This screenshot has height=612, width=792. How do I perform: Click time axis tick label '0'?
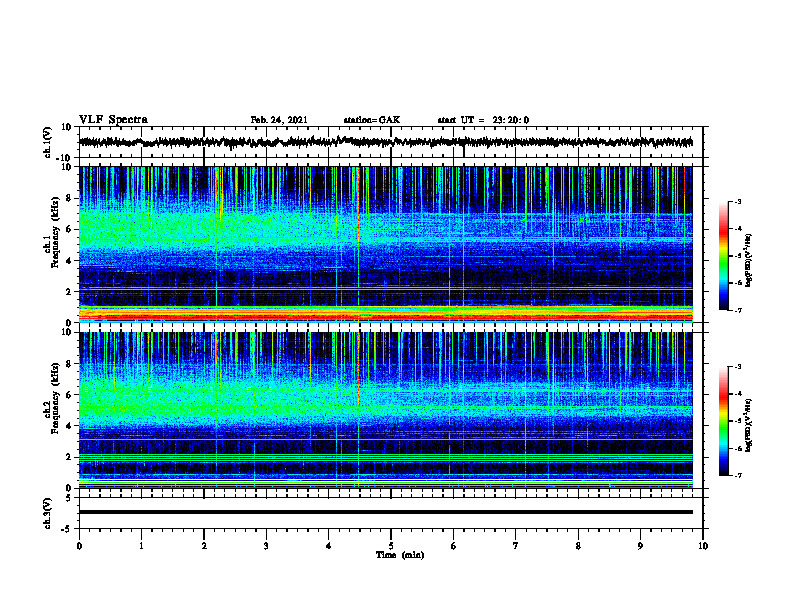point(79,546)
